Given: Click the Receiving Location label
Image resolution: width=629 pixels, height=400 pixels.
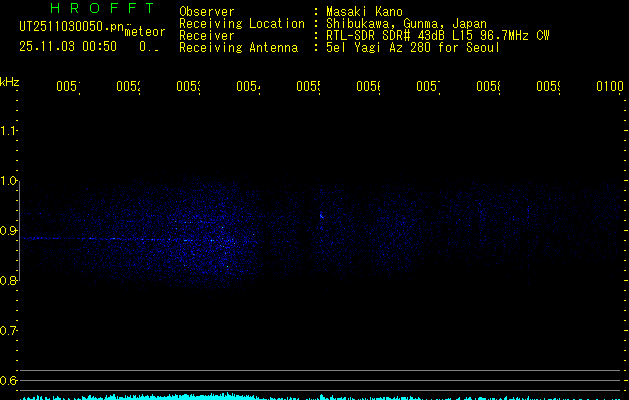Looking at the screenshot, I should point(242,24).
